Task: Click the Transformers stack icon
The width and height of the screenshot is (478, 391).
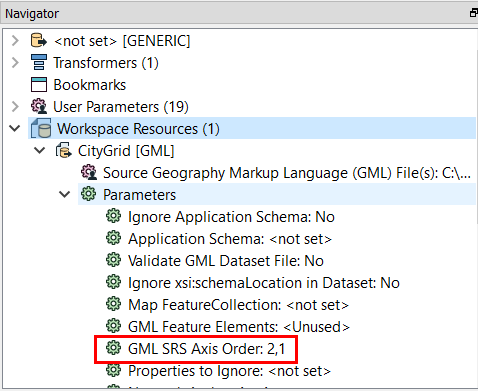Action: (39, 63)
